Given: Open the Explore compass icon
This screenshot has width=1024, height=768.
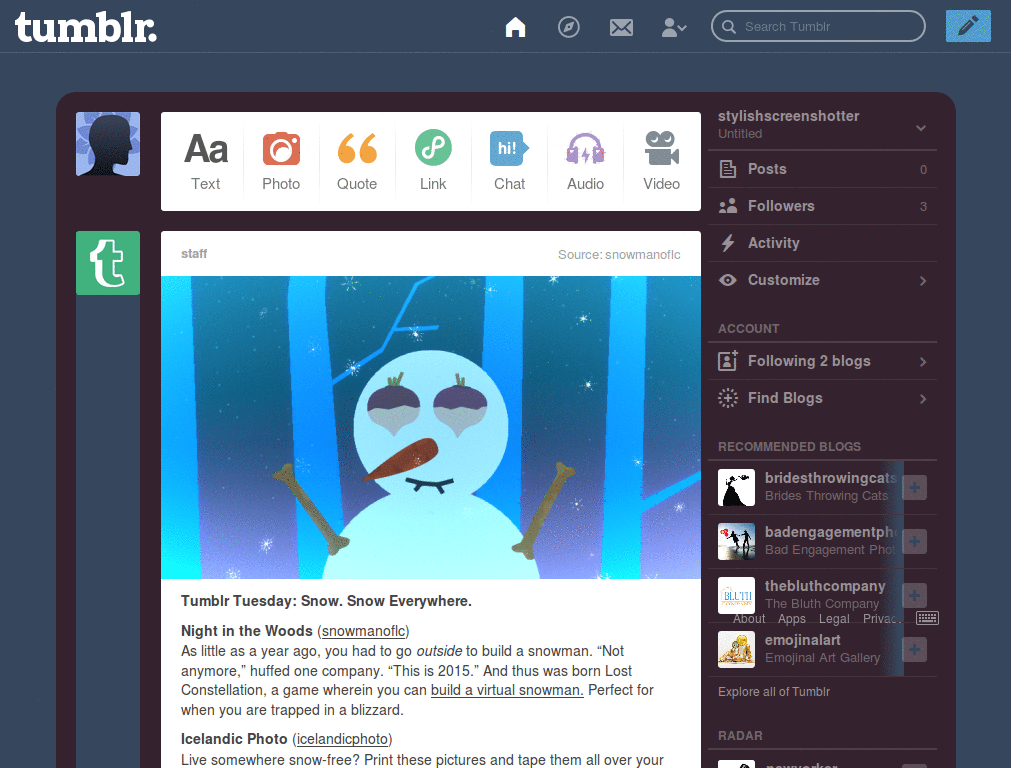Looking at the screenshot, I should (x=568, y=27).
